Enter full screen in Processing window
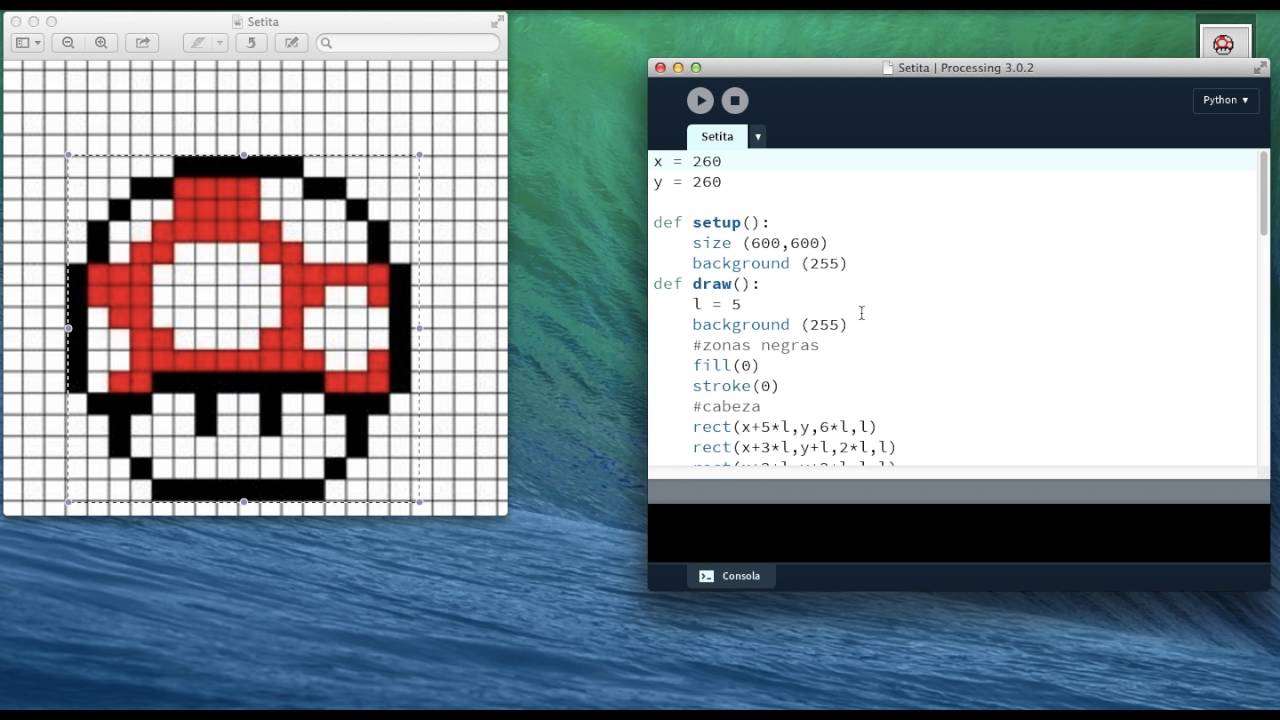 1259,68
